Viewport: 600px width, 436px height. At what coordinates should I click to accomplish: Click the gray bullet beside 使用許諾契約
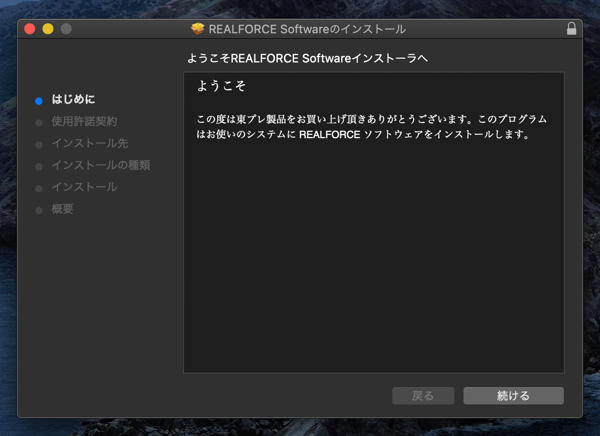point(39,123)
